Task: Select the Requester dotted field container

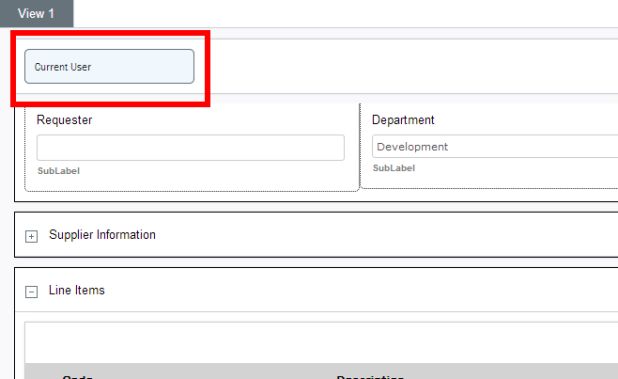Action: click(192, 147)
